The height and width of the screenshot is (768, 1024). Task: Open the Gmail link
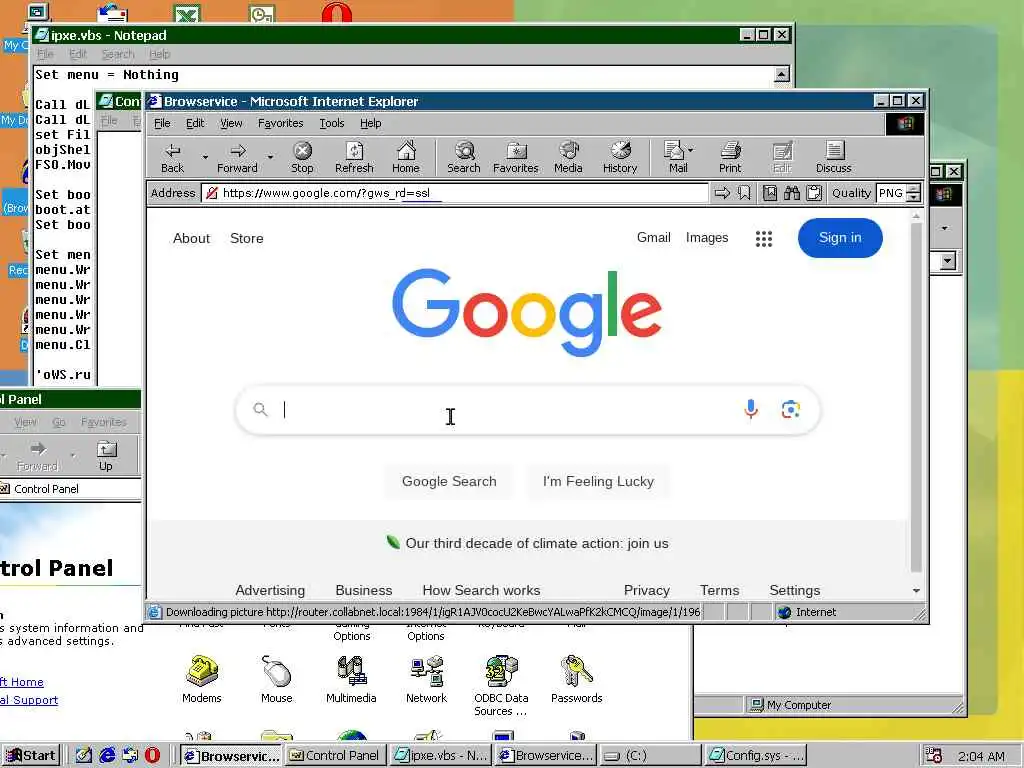(x=654, y=238)
